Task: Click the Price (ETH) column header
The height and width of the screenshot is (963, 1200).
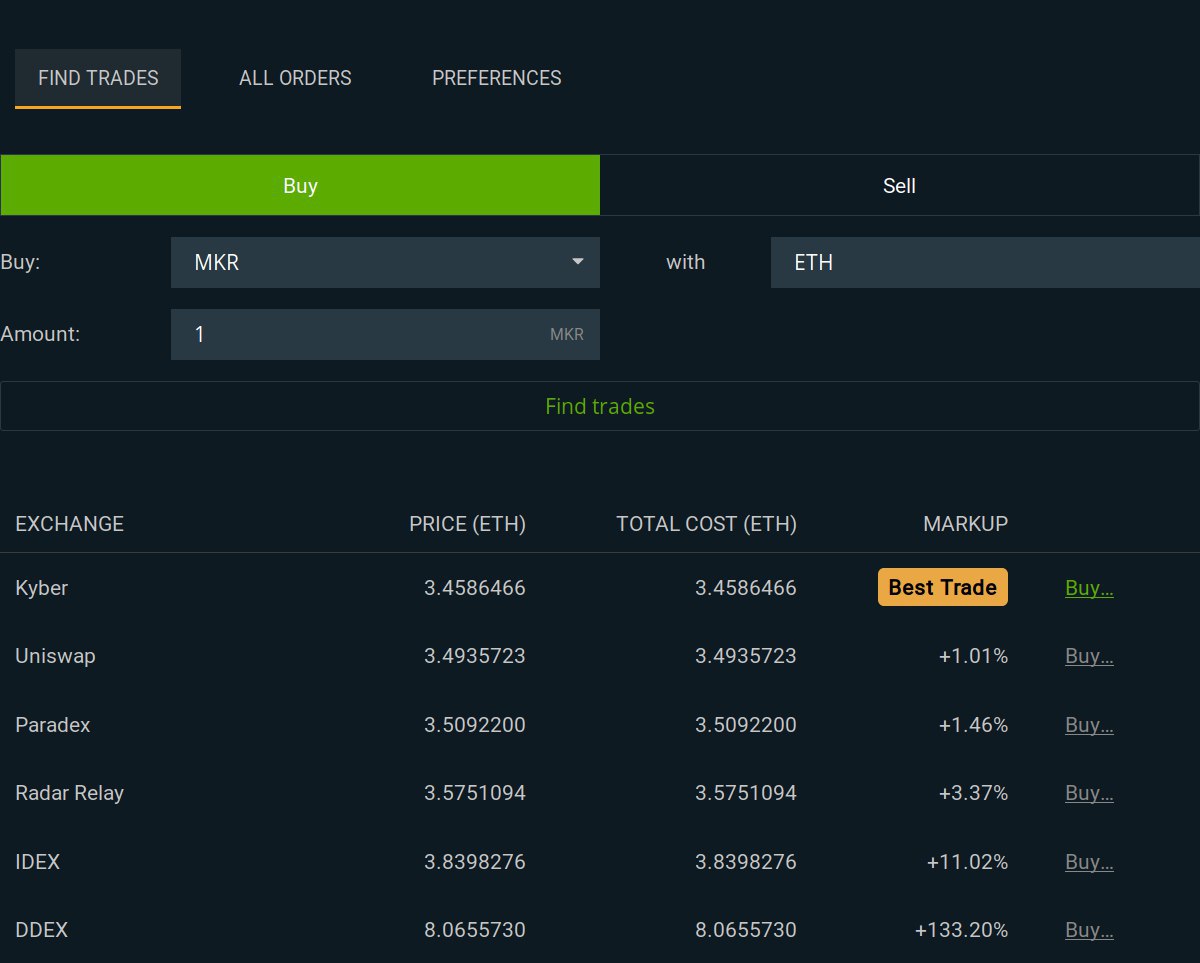Action: click(467, 524)
